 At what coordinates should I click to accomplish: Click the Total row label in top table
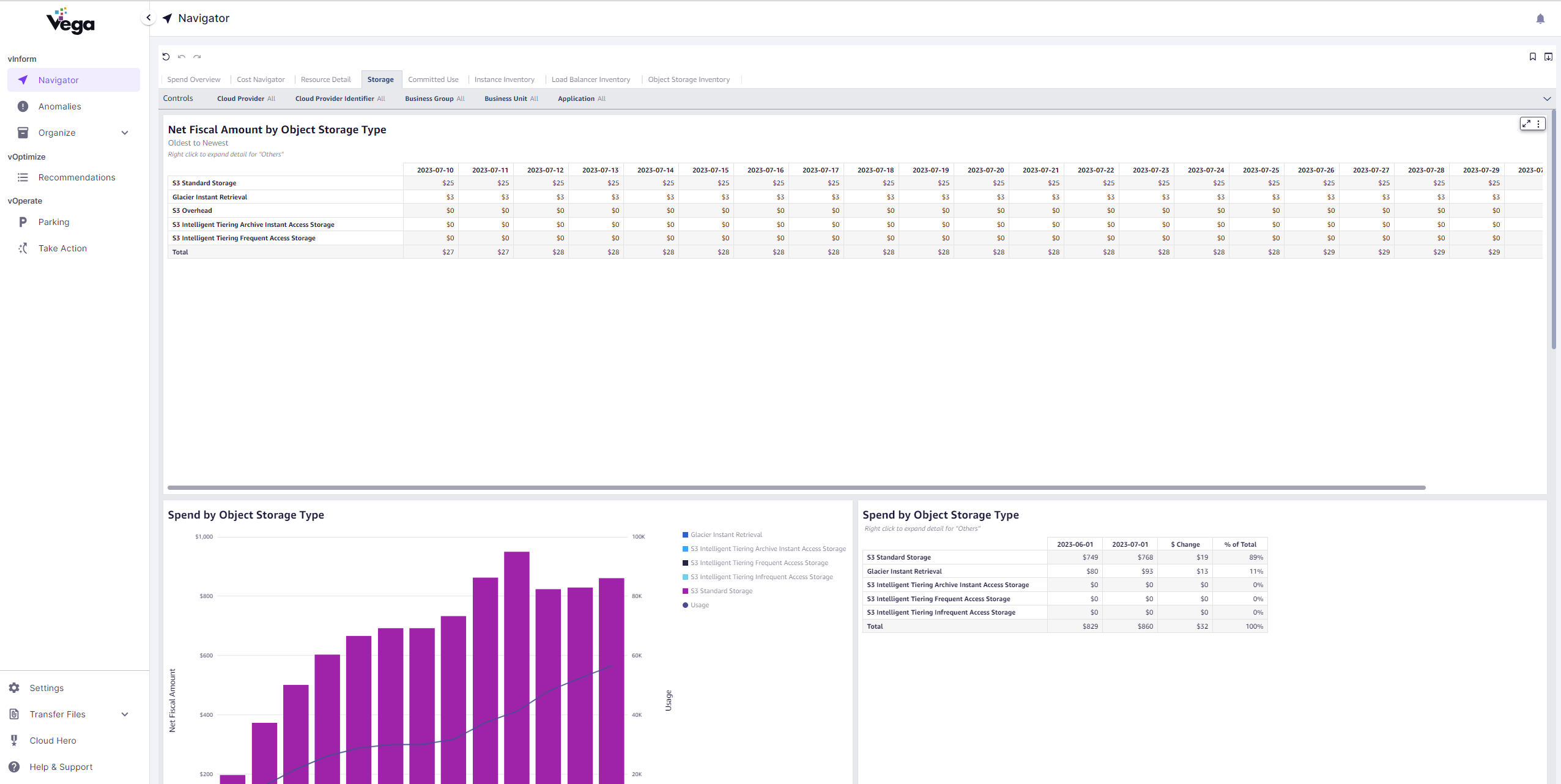click(x=180, y=252)
